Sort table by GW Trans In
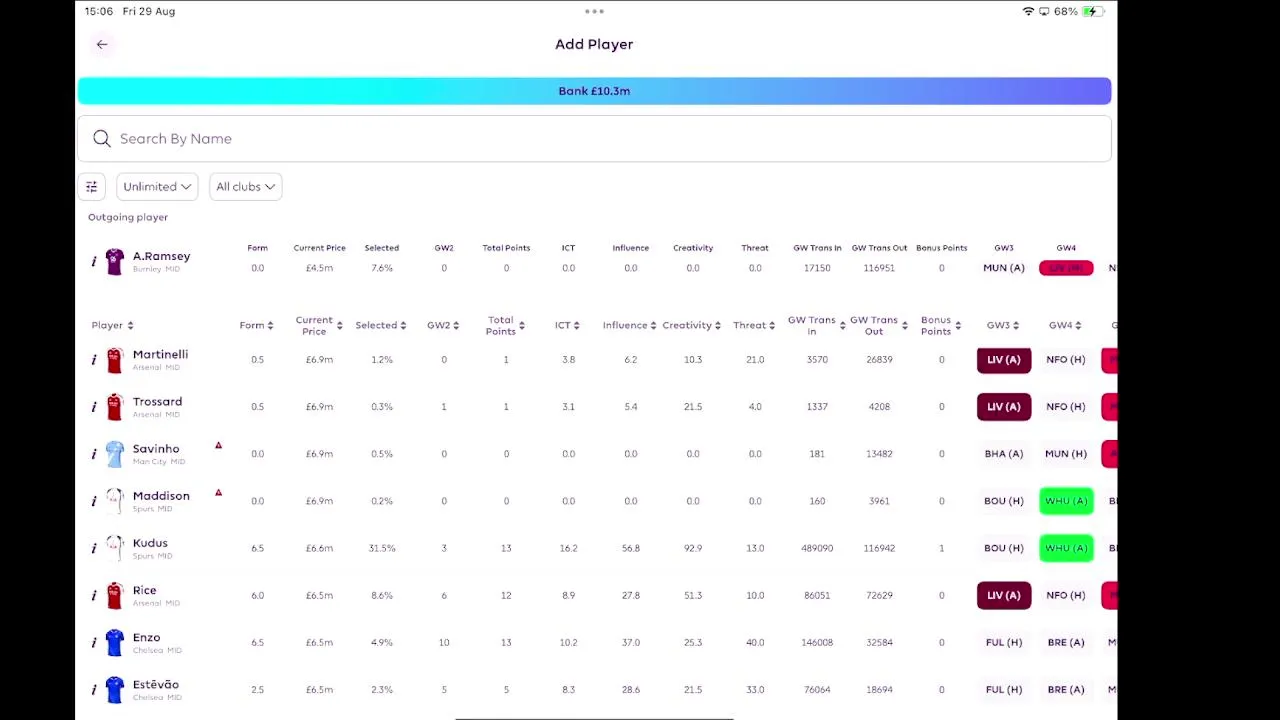This screenshot has width=1280, height=720. tap(817, 325)
